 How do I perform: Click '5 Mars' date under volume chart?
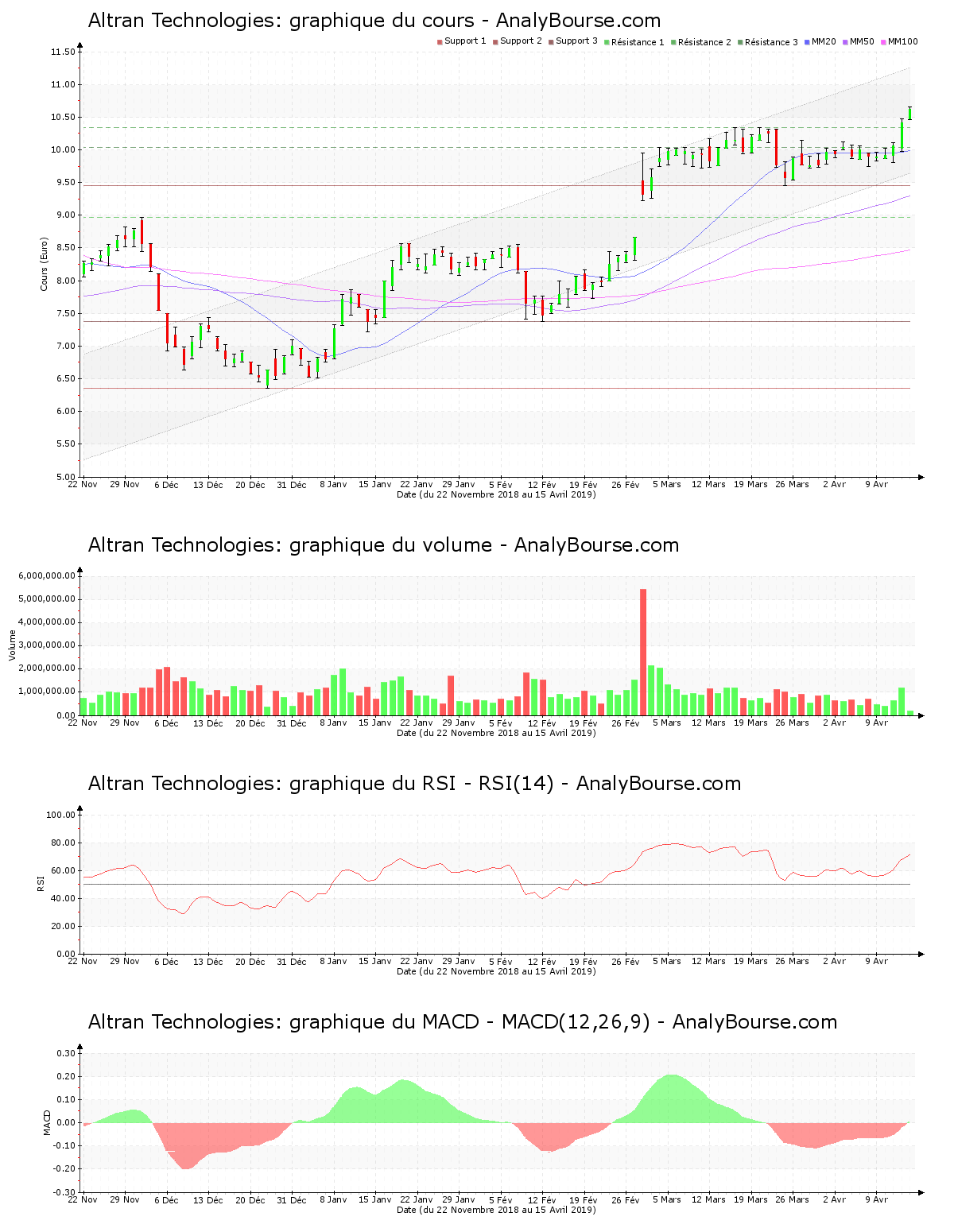[667, 723]
